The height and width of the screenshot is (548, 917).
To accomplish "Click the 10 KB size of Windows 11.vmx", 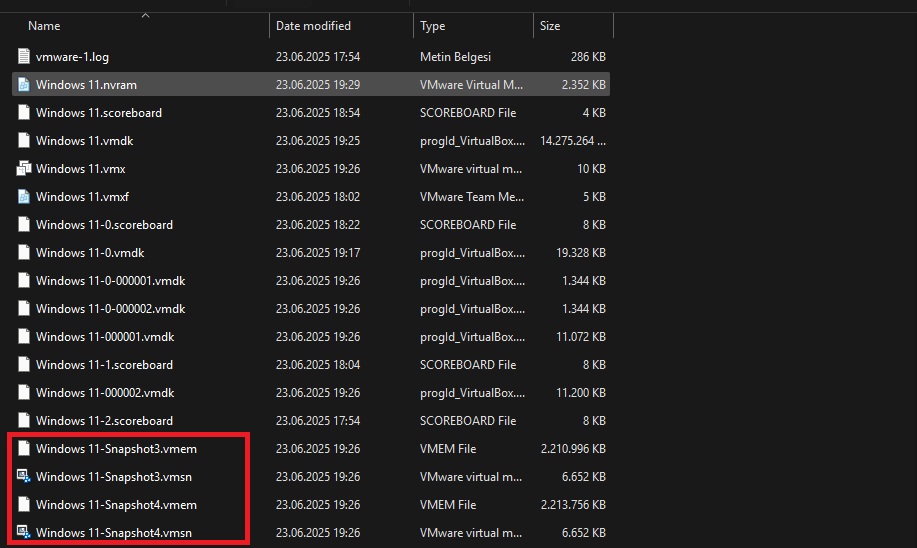I will click(x=591, y=169).
